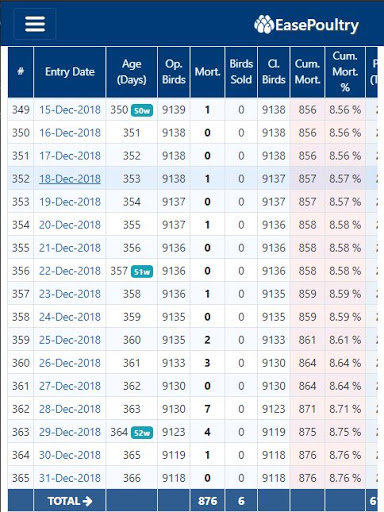Click cumulative mortality value 871
This screenshot has width=384, height=512.
[307, 409]
